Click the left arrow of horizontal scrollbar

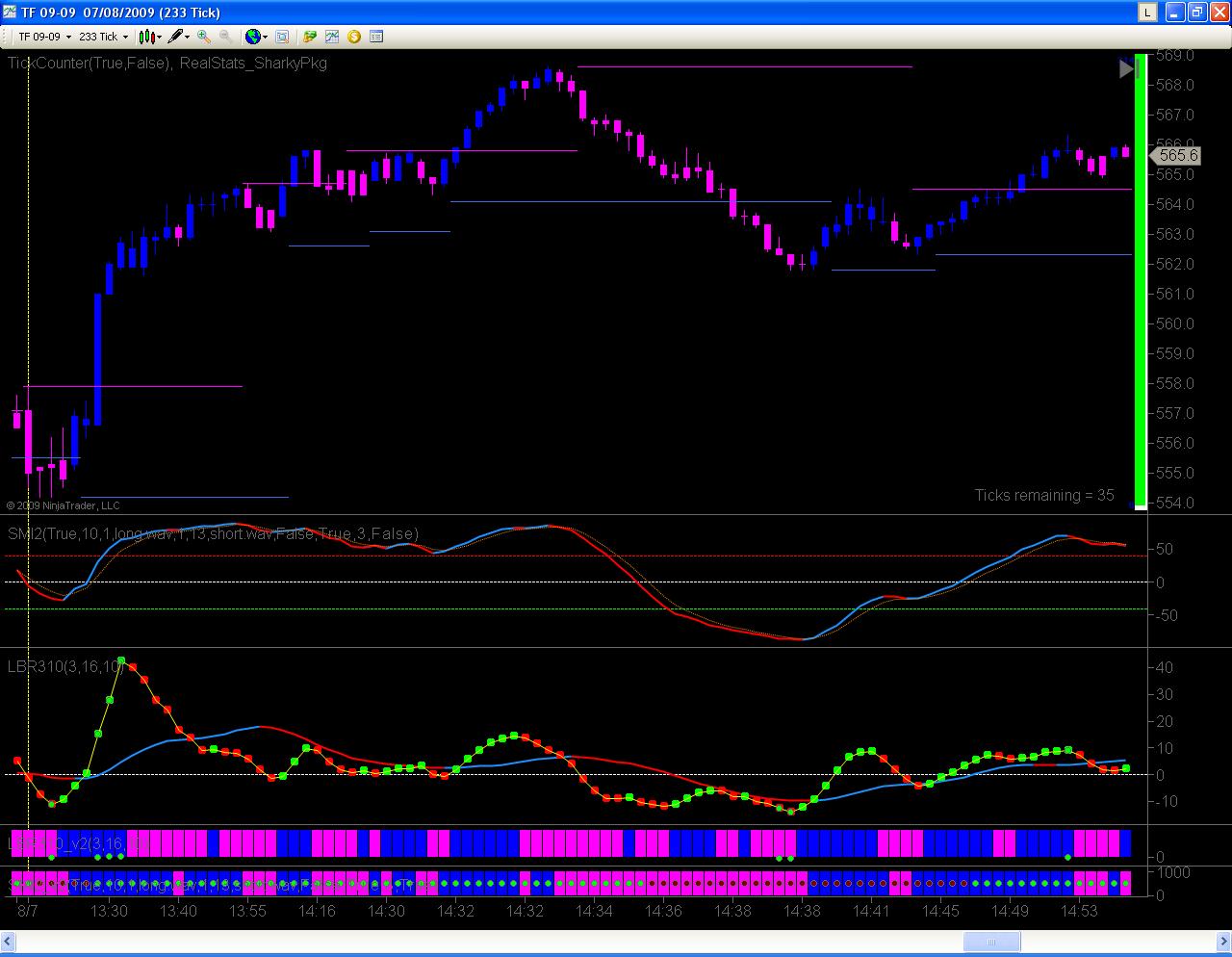8,942
